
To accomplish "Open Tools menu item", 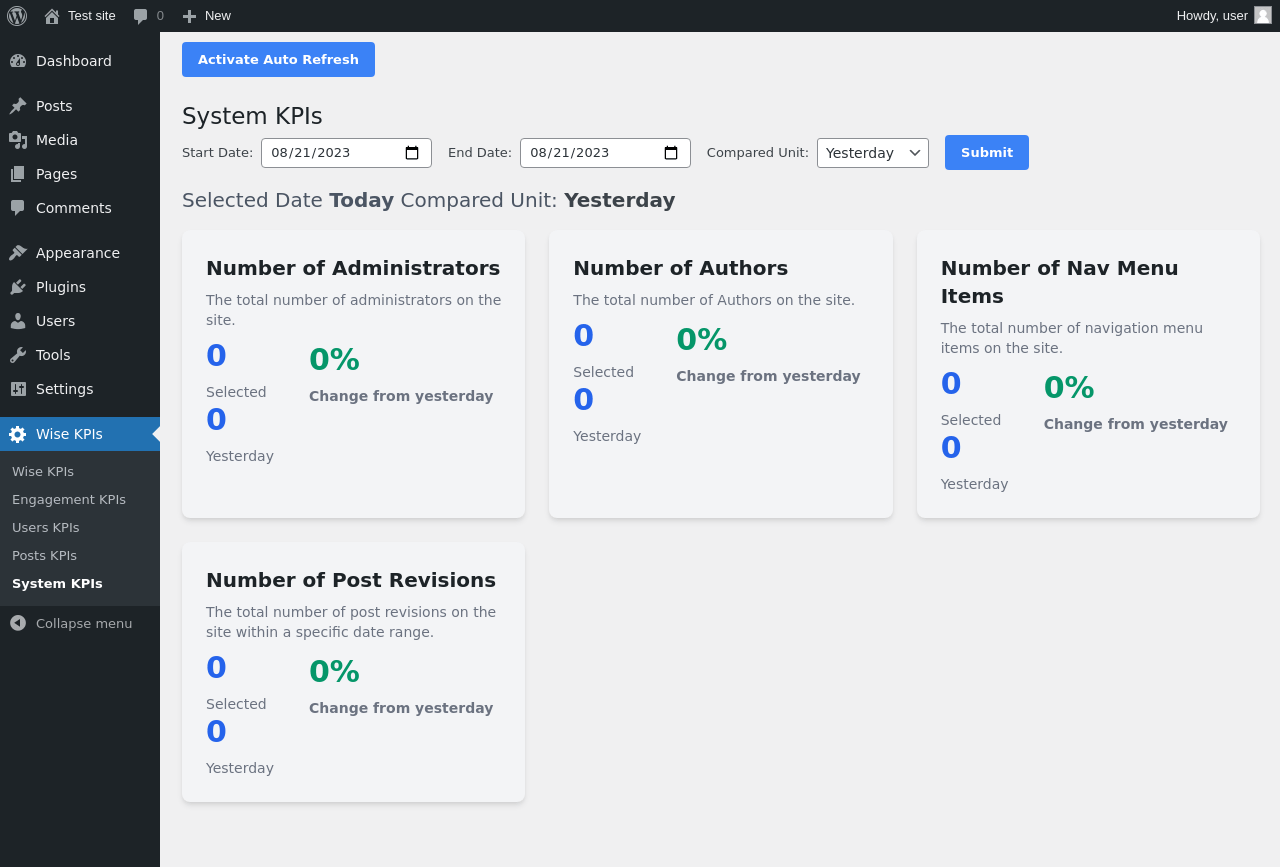I will (x=80, y=355).
